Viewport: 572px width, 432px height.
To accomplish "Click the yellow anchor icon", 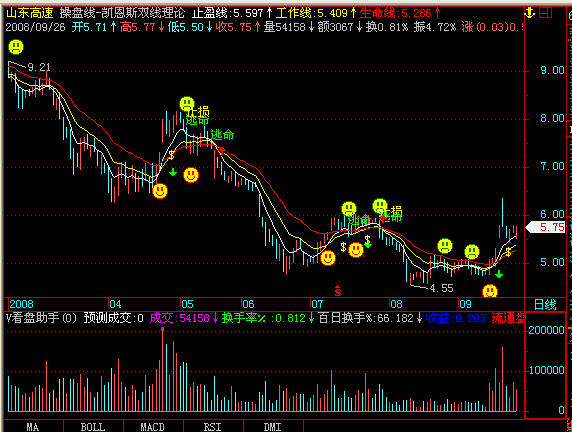I will coord(529,13).
